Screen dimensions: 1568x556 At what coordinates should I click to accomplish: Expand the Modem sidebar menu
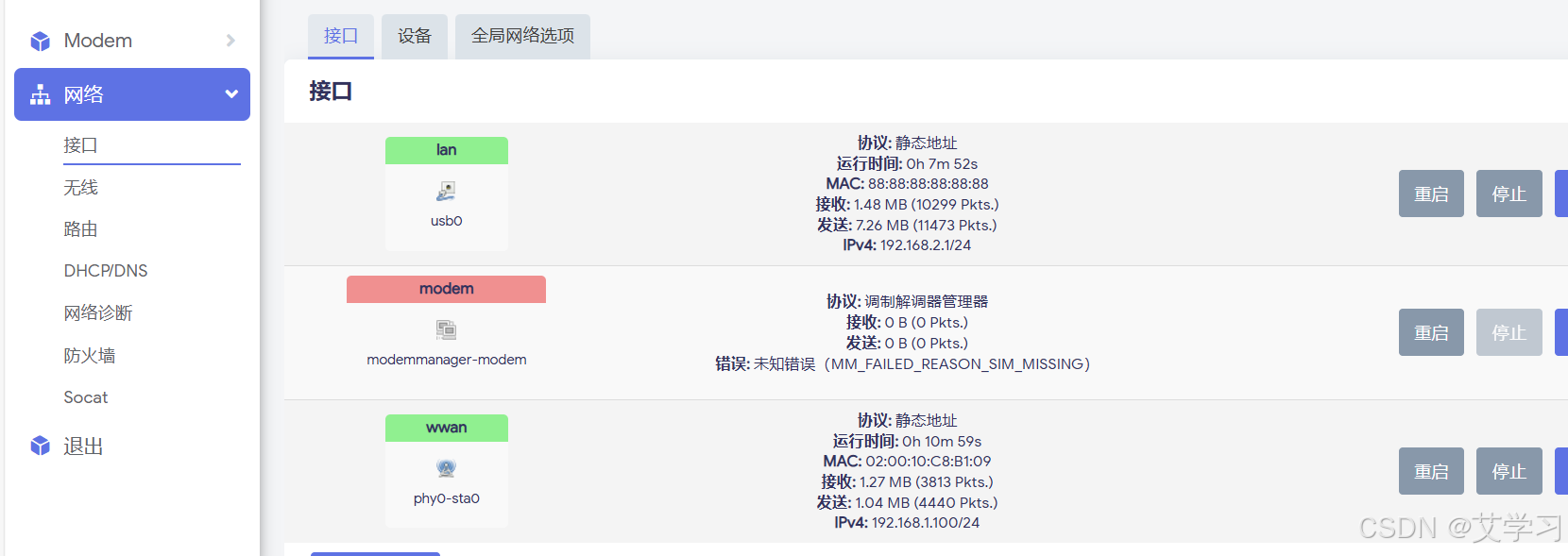coord(230,40)
